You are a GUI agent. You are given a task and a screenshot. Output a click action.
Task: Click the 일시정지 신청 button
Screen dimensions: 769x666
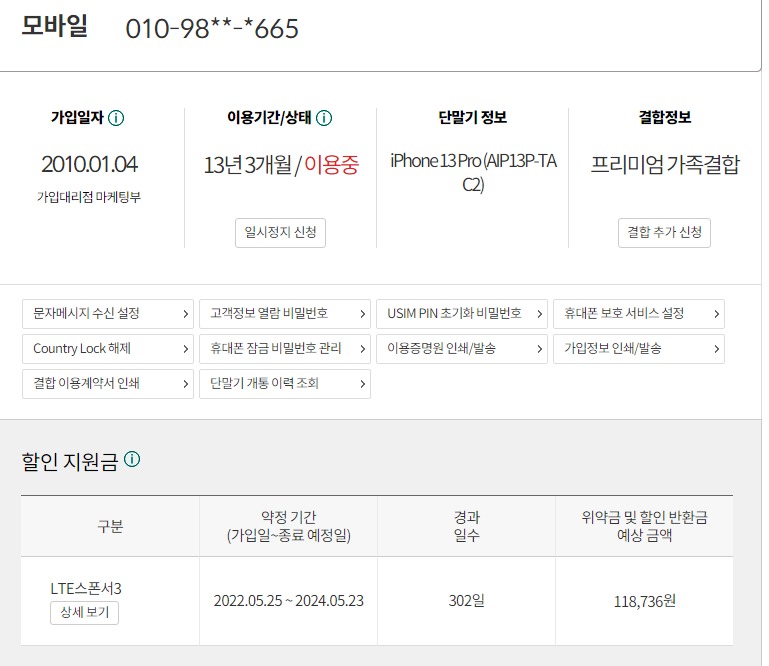[x=281, y=232]
